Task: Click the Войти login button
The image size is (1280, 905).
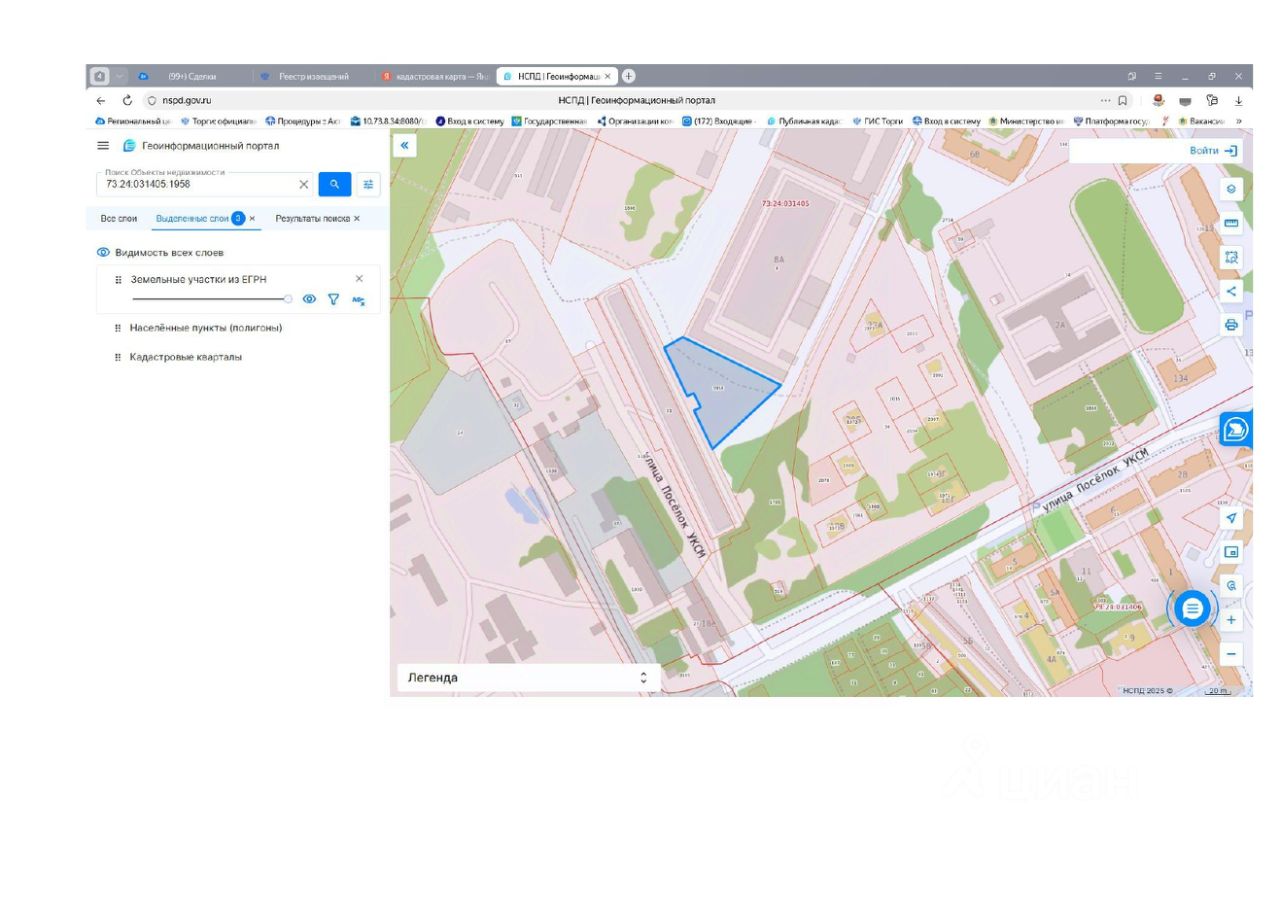Action: [1213, 151]
